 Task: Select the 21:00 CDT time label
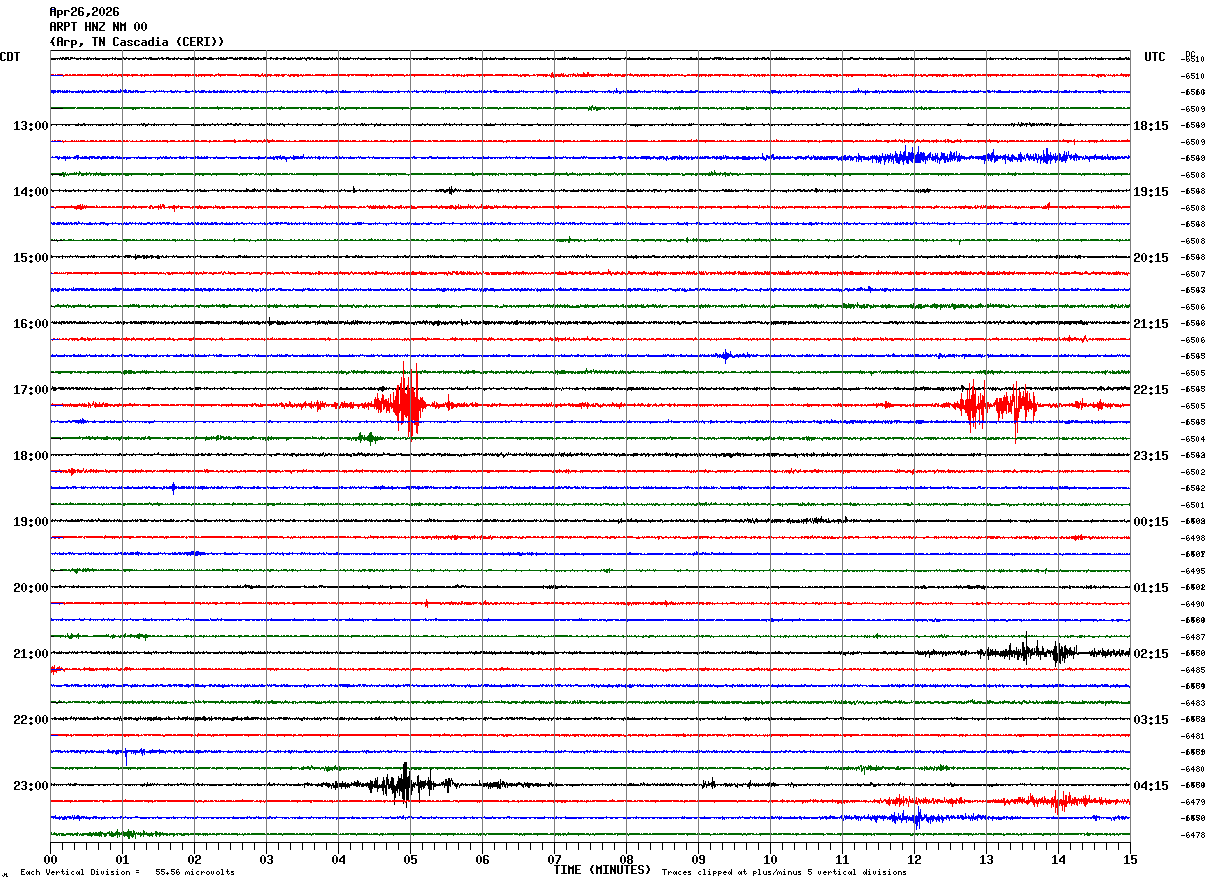click(x=30, y=654)
